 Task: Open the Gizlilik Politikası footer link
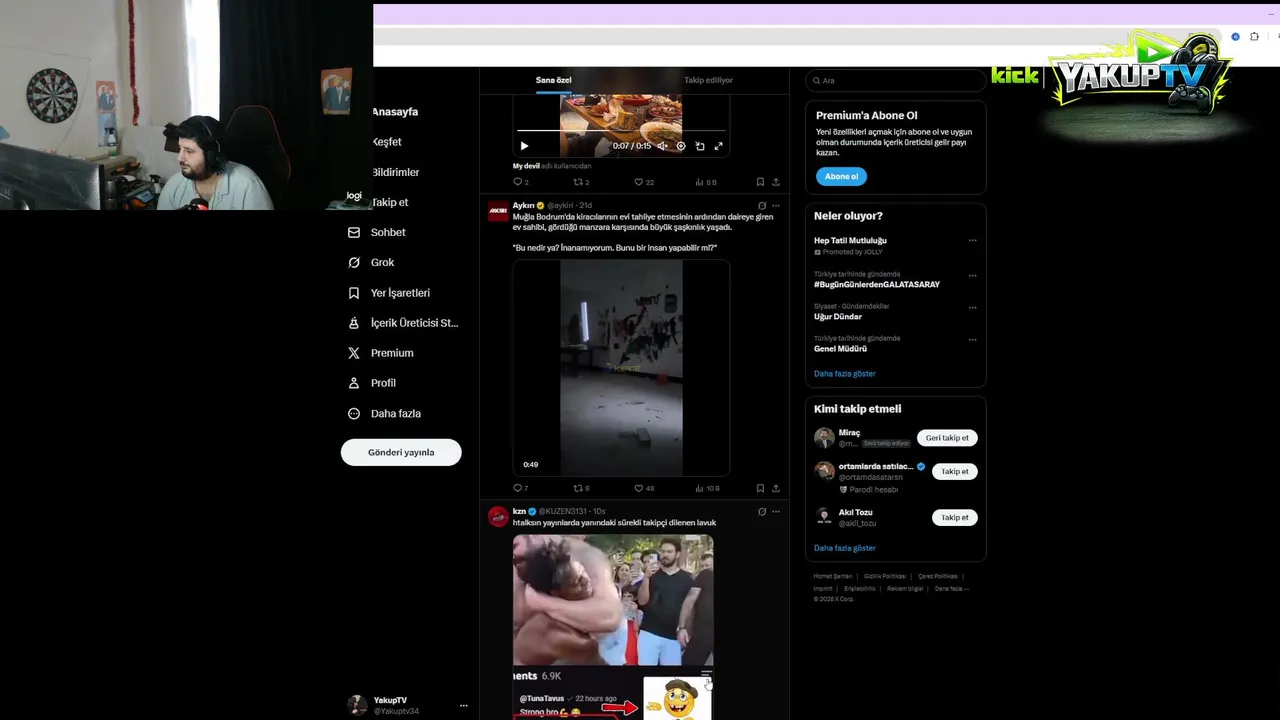coord(885,576)
